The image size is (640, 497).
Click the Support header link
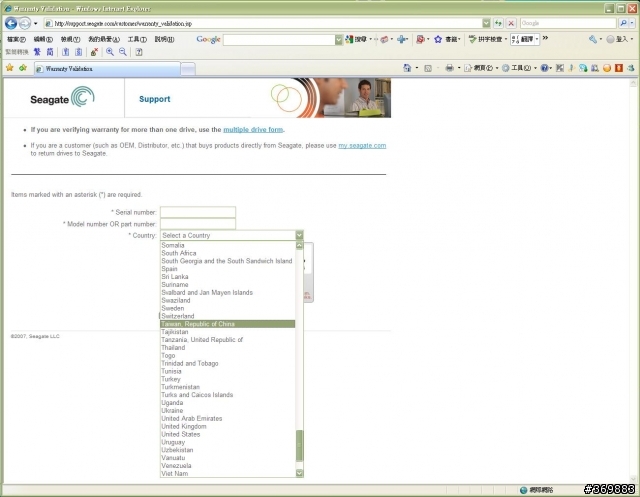click(155, 99)
